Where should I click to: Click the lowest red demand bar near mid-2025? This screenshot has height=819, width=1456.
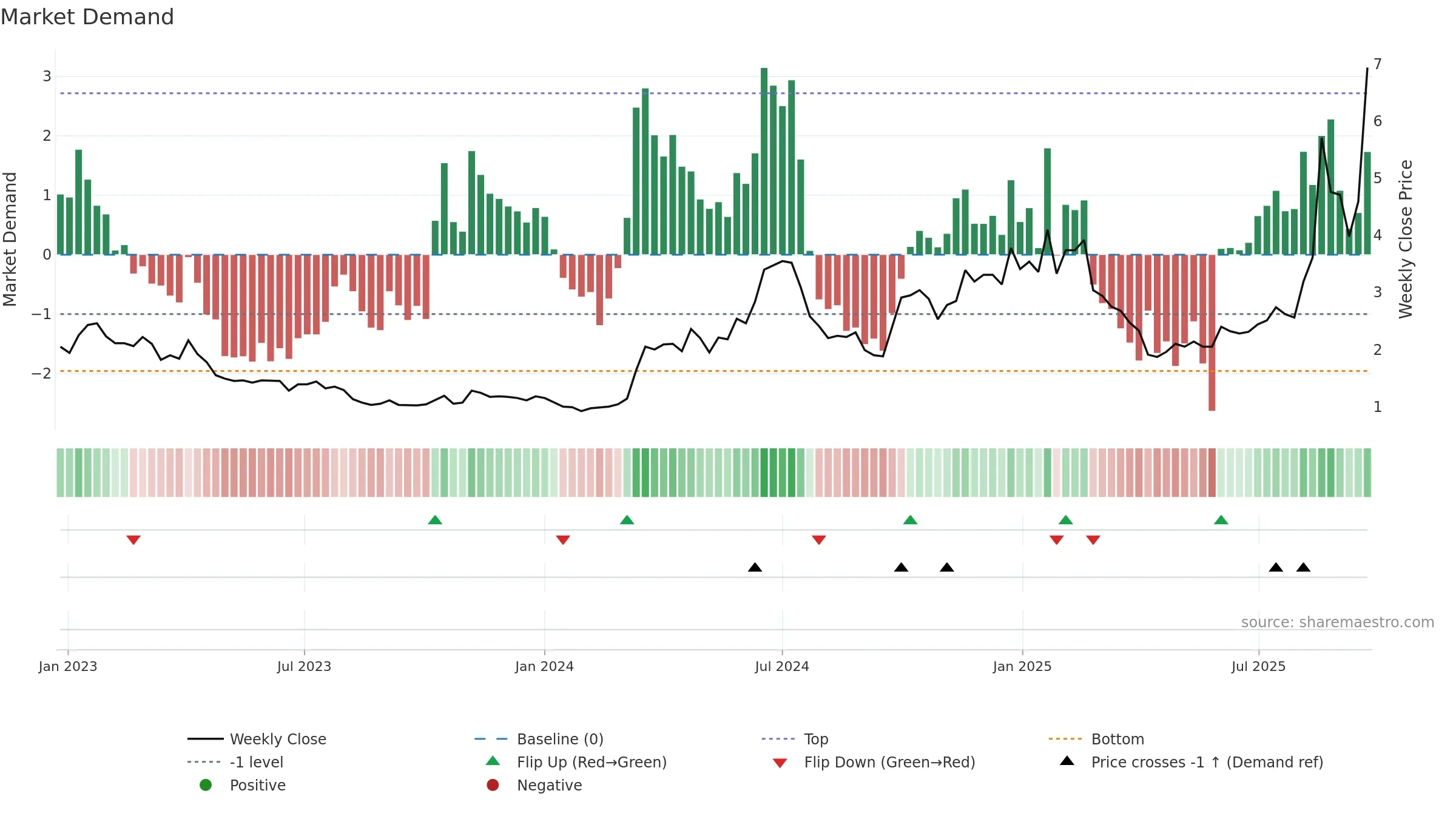(1212, 332)
